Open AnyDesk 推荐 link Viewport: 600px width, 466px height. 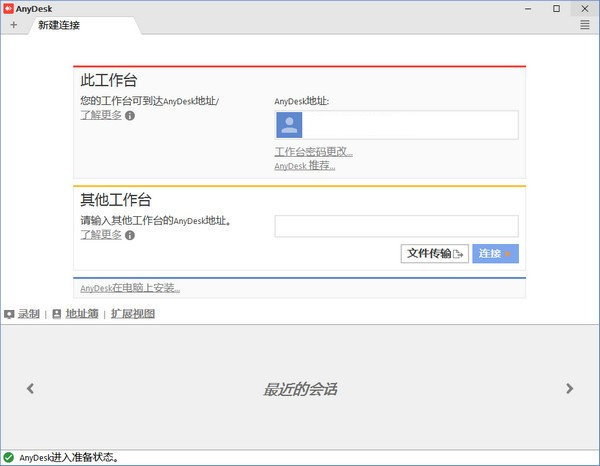(x=305, y=166)
